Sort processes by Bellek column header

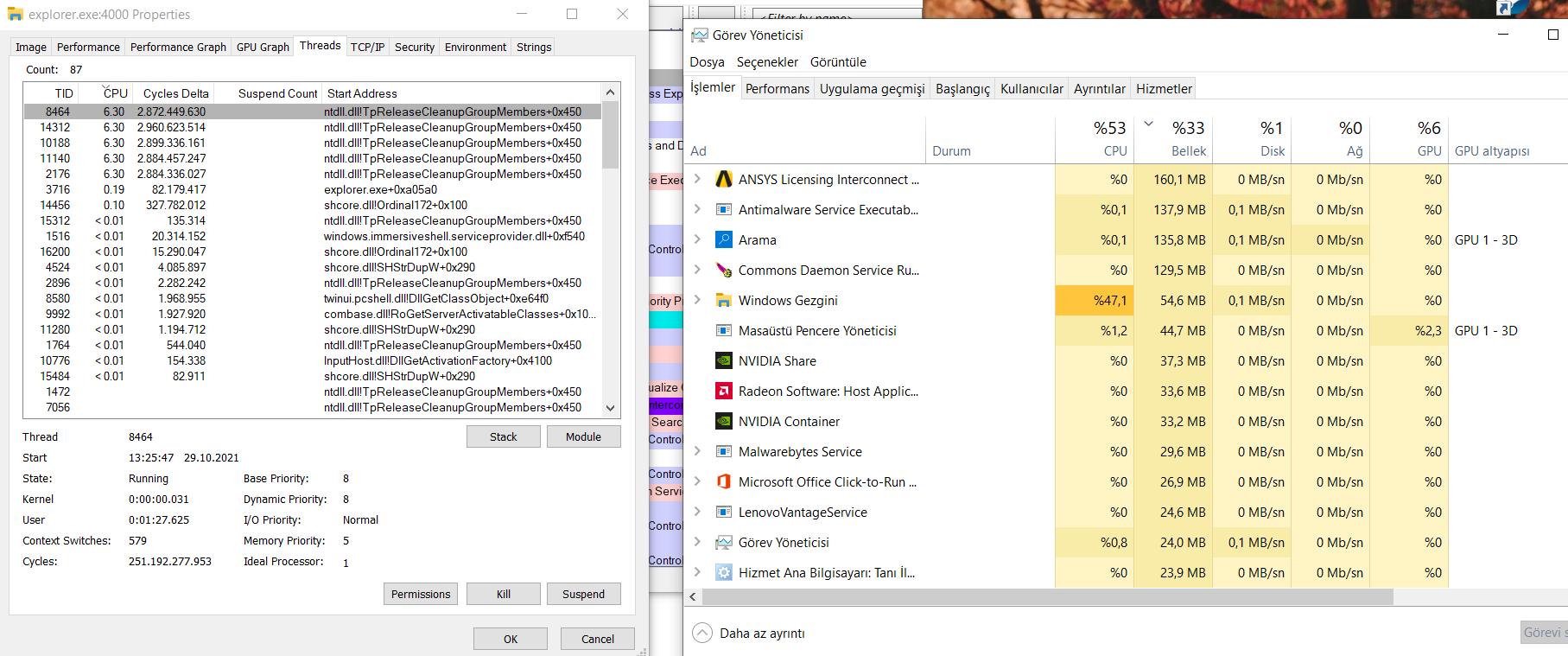tap(1173, 138)
